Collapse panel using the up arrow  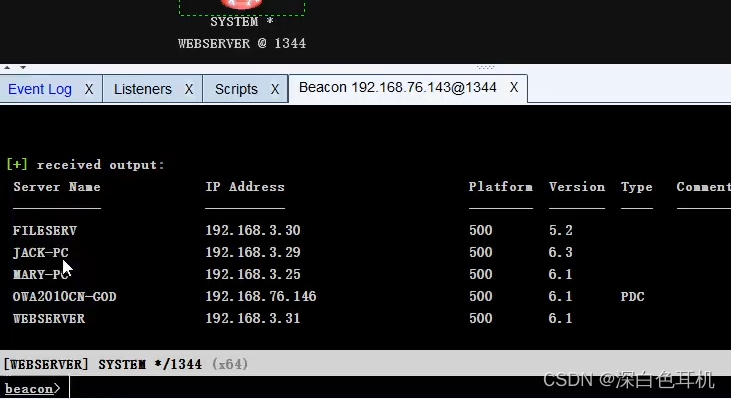[7, 68]
